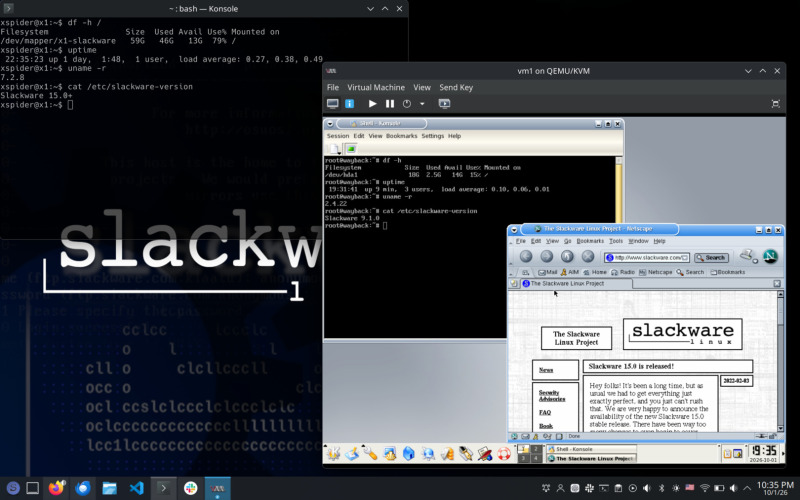This screenshot has height=500, width=800.
Task: Open Visual Studio Code from host taskbar
Action: coord(137,488)
